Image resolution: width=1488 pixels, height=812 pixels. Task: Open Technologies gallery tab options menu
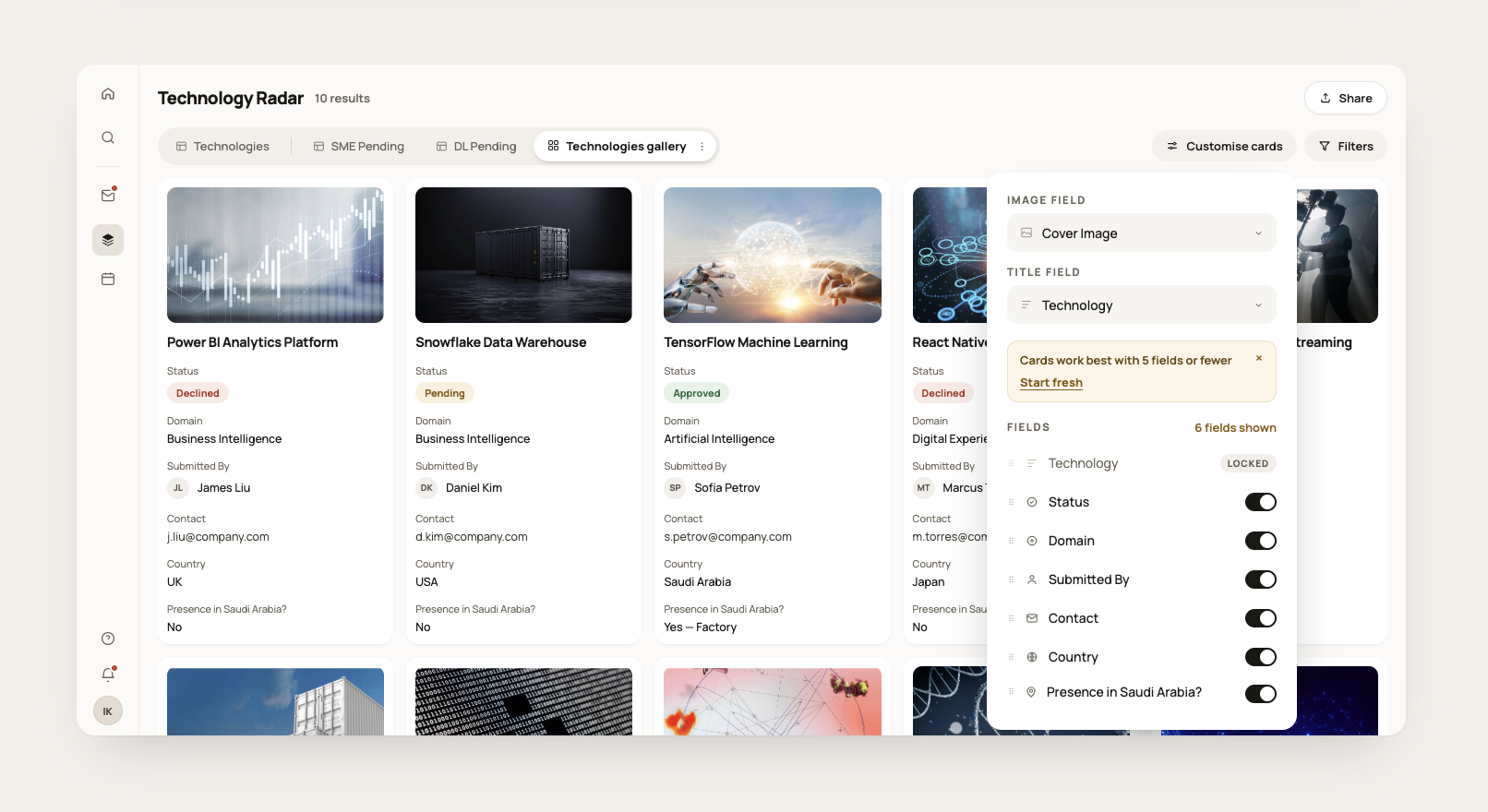(702, 147)
